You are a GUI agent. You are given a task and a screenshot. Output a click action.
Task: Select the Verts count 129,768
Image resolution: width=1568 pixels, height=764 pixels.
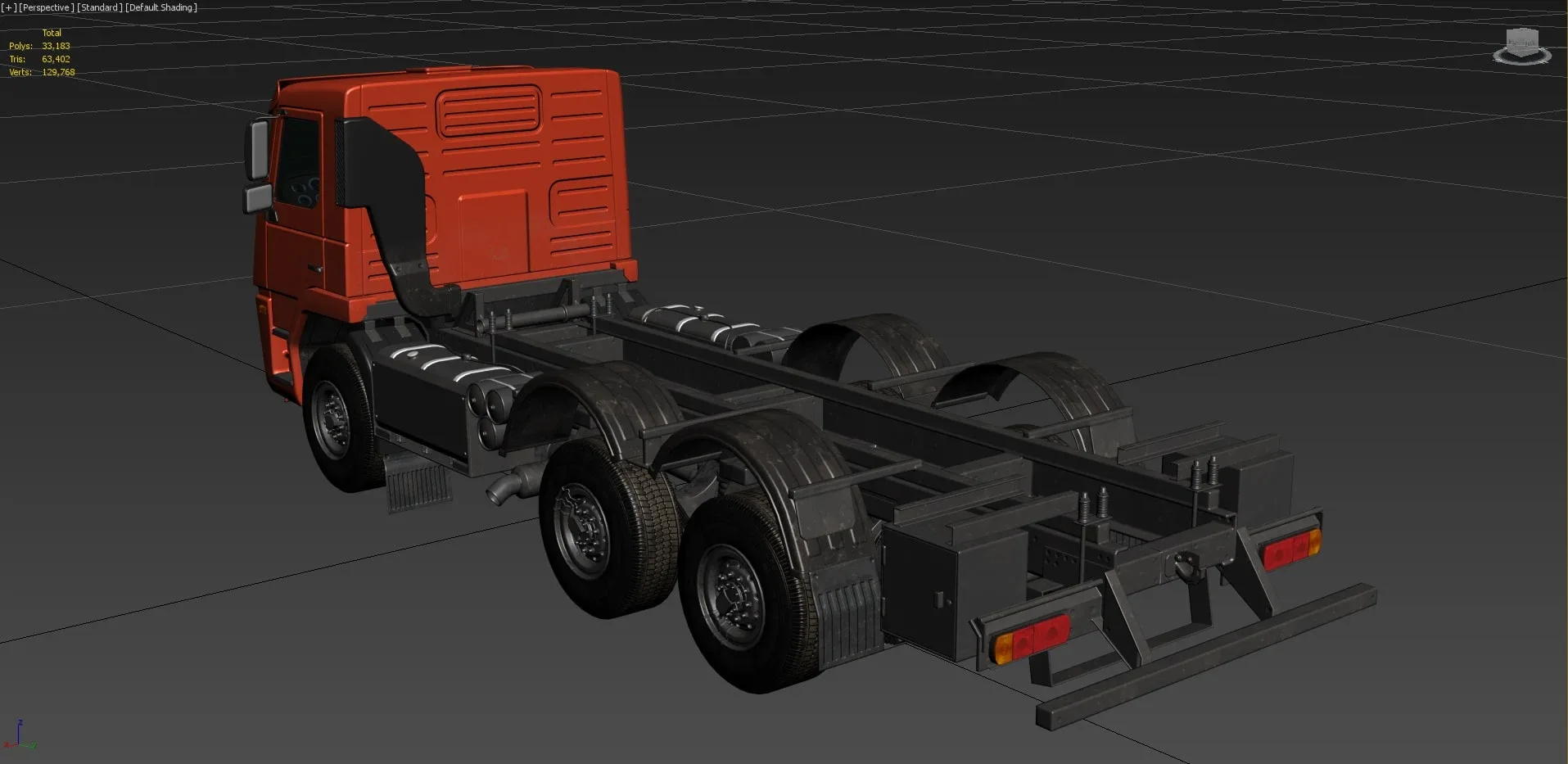click(58, 72)
